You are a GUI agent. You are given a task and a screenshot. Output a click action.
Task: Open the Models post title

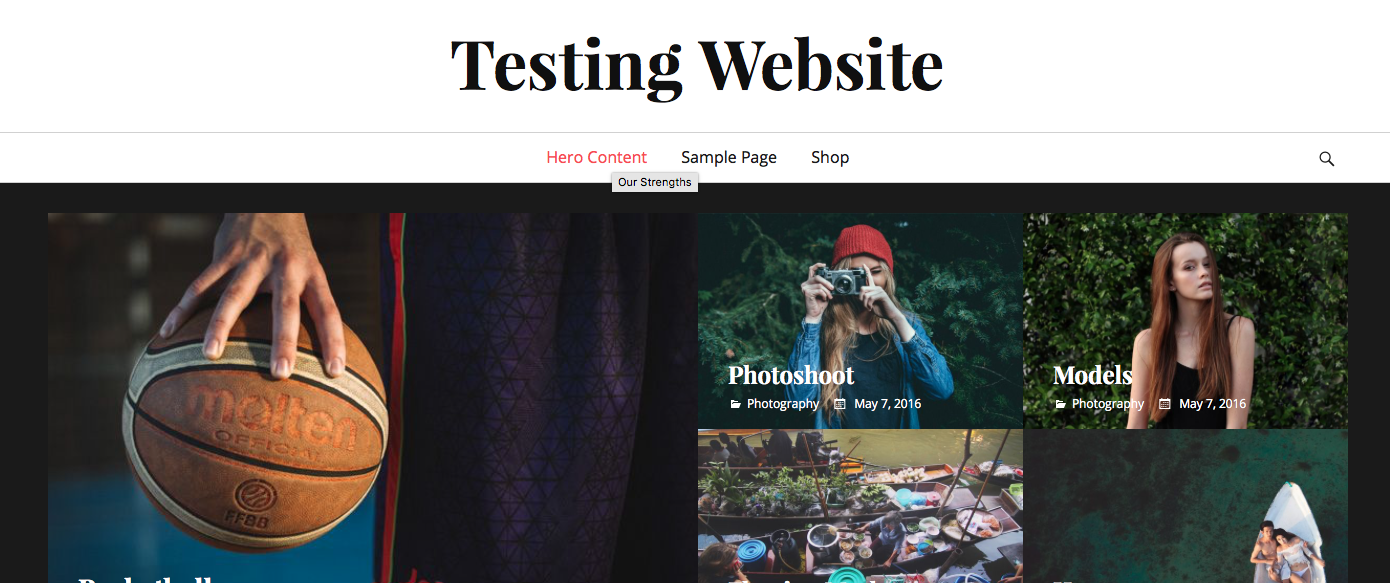point(1092,375)
